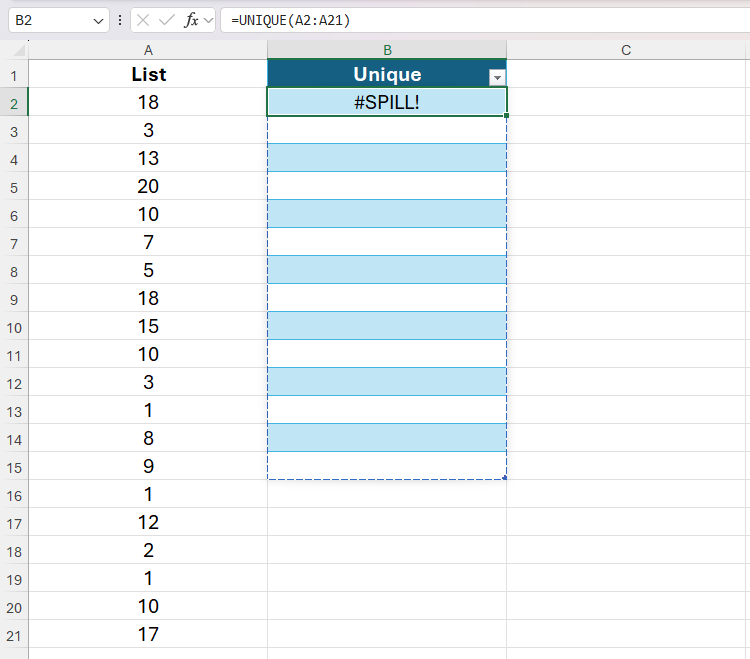Screen dimensions: 750x659
Task: Select column B header
Action: (387, 50)
